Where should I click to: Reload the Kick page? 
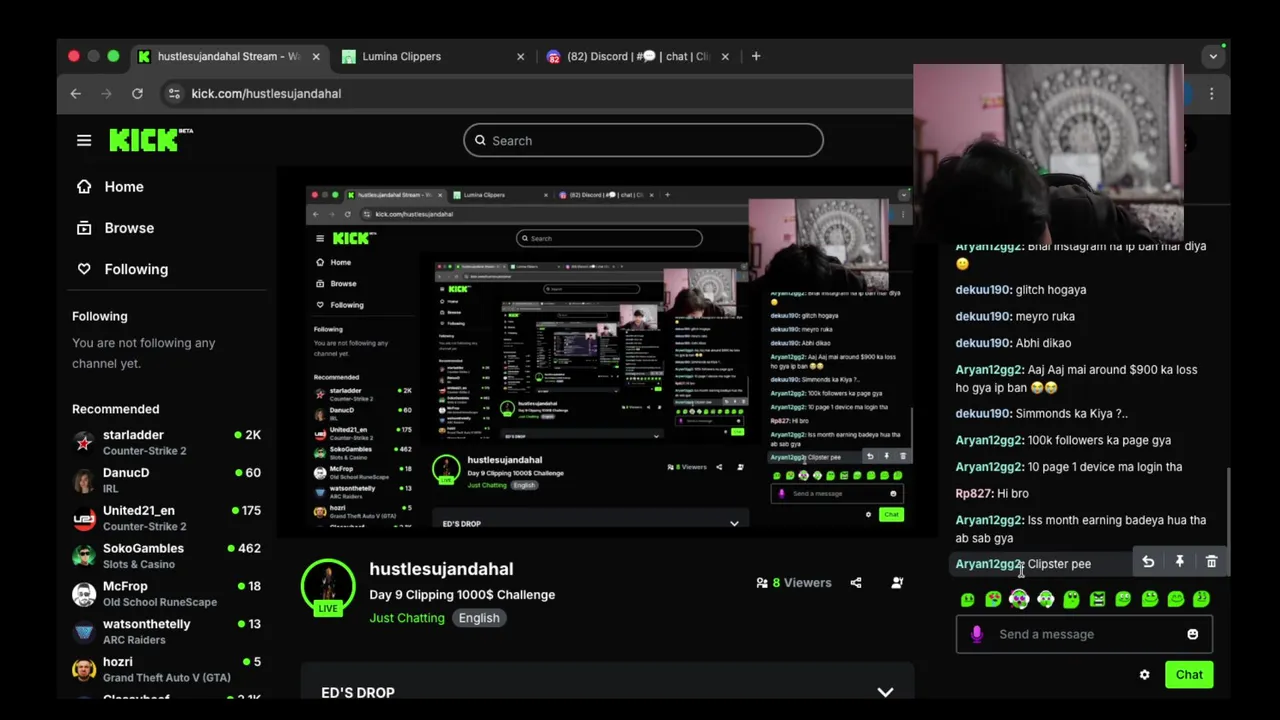(137, 93)
